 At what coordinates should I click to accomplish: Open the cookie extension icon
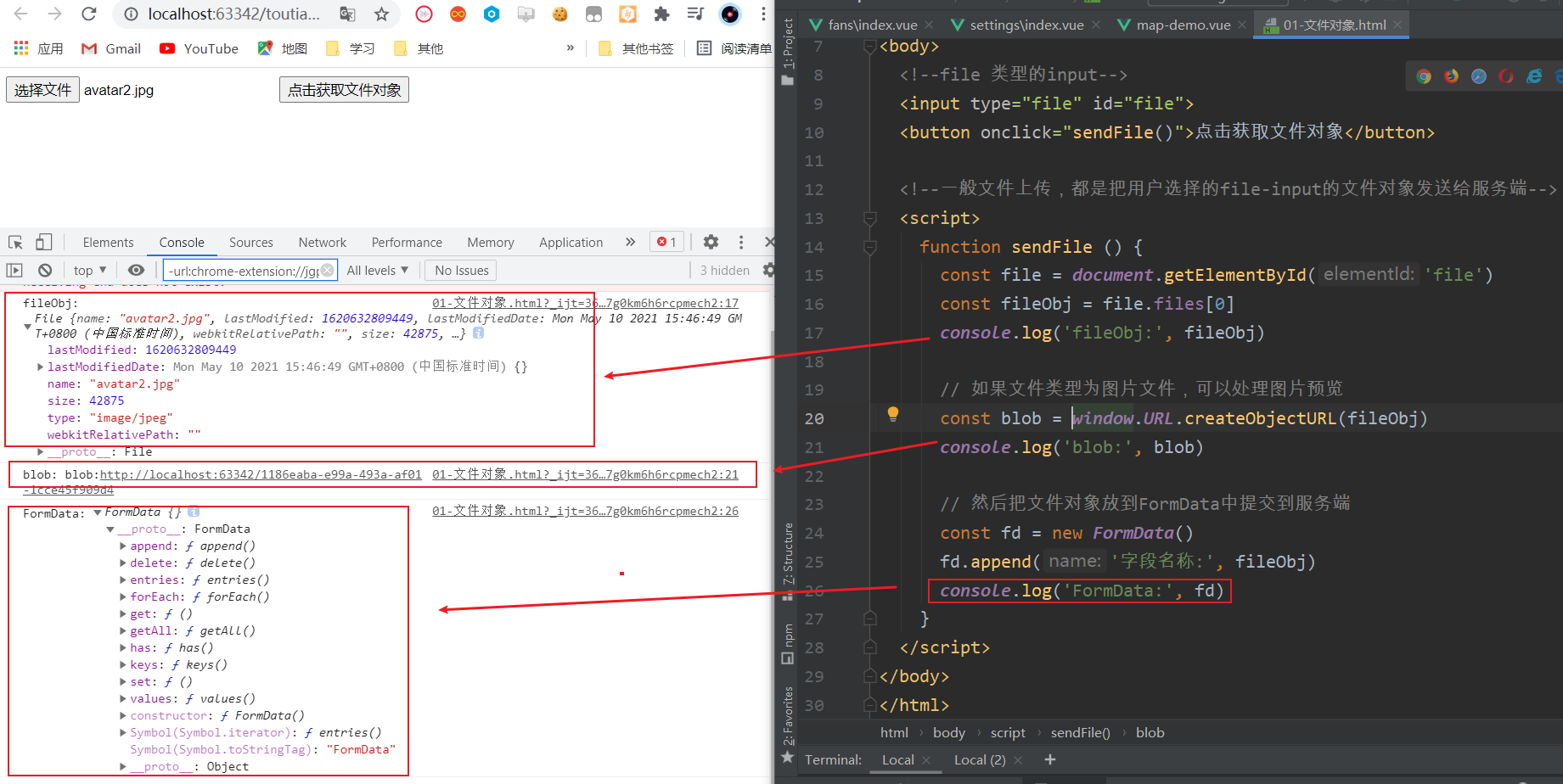(x=559, y=14)
